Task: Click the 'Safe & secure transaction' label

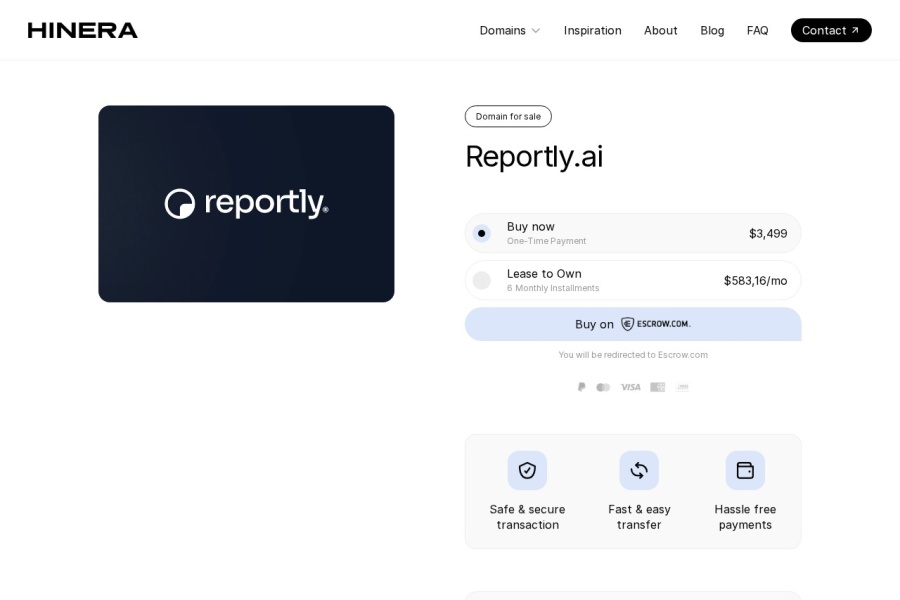Action: pos(527,517)
